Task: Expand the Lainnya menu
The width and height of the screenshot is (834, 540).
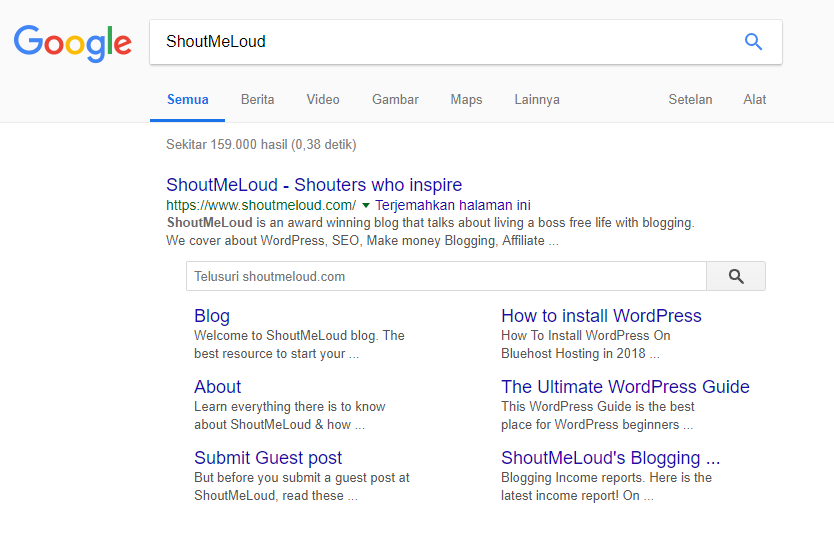Action: coord(537,99)
